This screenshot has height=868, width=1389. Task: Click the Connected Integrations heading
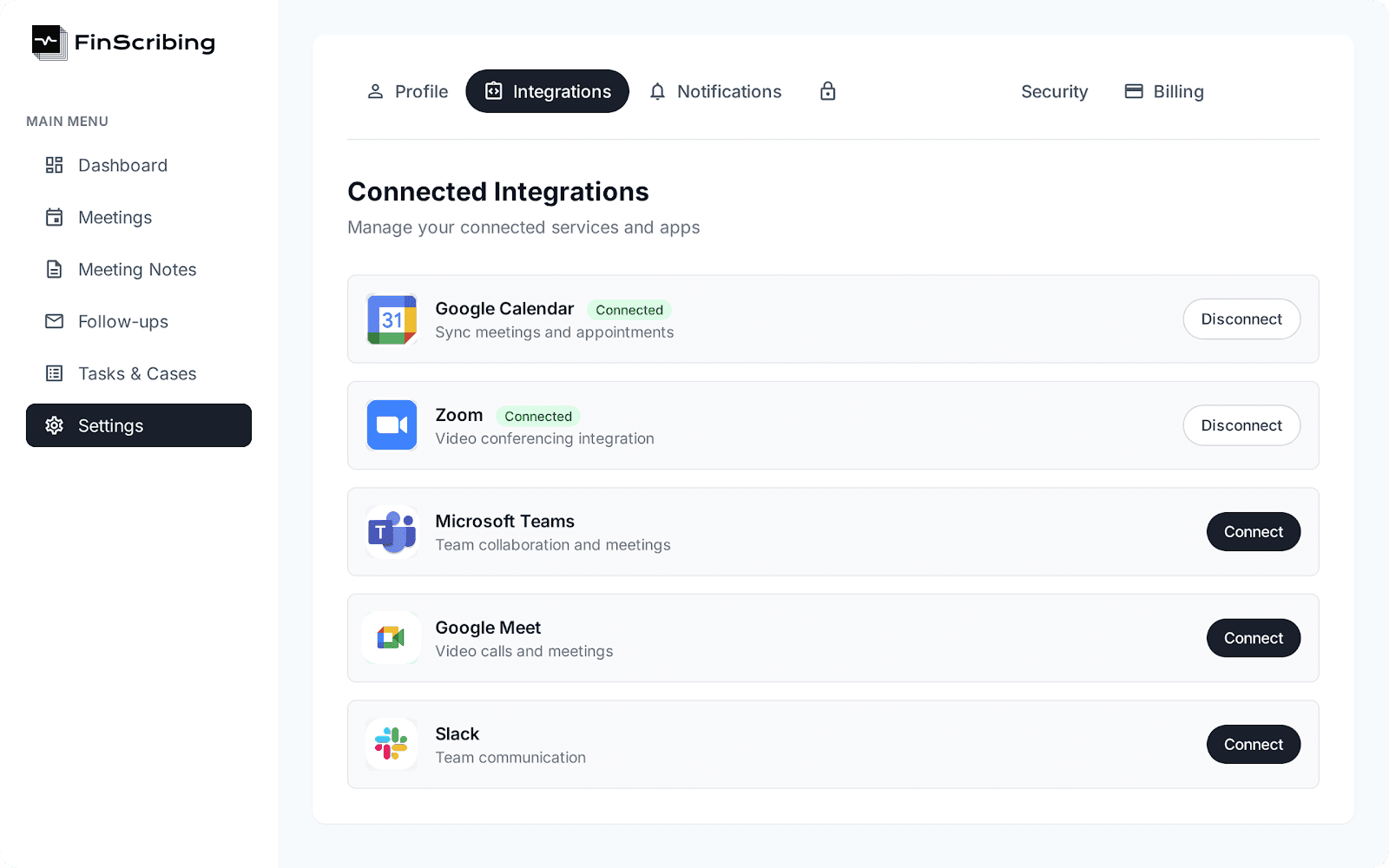click(498, 192)
